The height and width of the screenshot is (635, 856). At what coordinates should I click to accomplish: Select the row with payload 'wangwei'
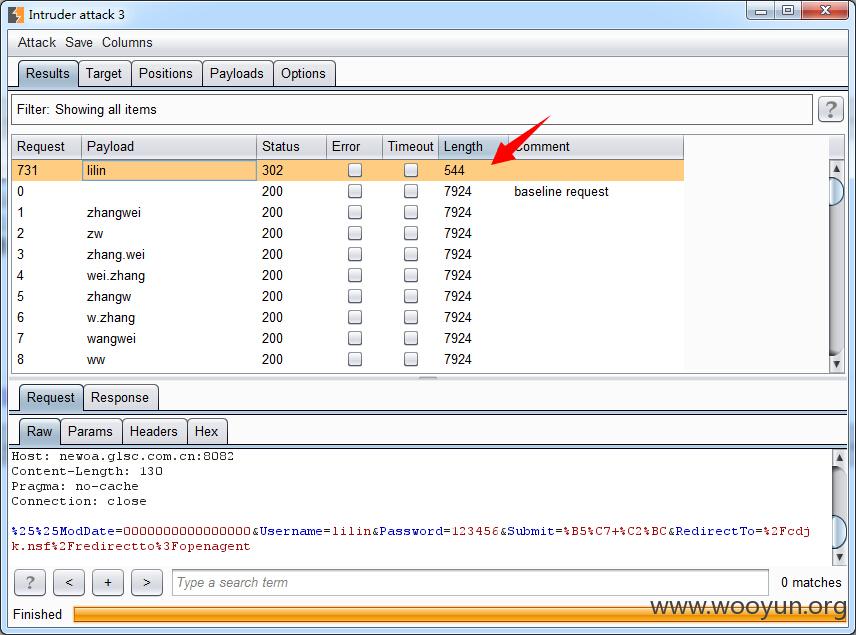click(x=348, y=339)
